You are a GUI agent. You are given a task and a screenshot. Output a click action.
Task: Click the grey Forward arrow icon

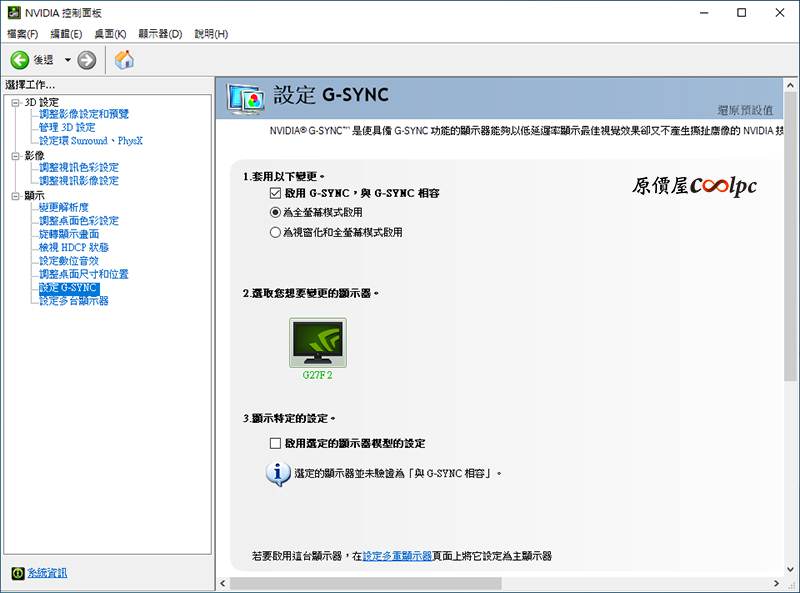(x=87, y=60)
